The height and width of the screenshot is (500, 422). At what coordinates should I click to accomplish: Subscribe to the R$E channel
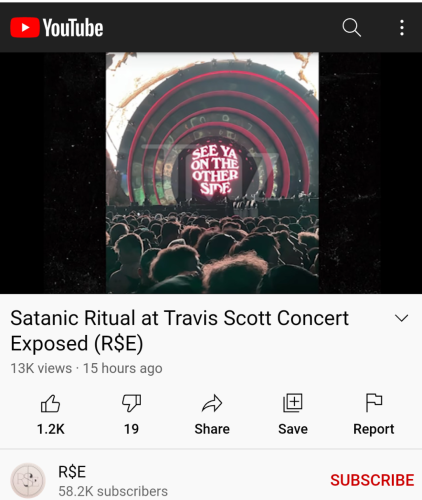pyautogui.click(x=372, y=480)
